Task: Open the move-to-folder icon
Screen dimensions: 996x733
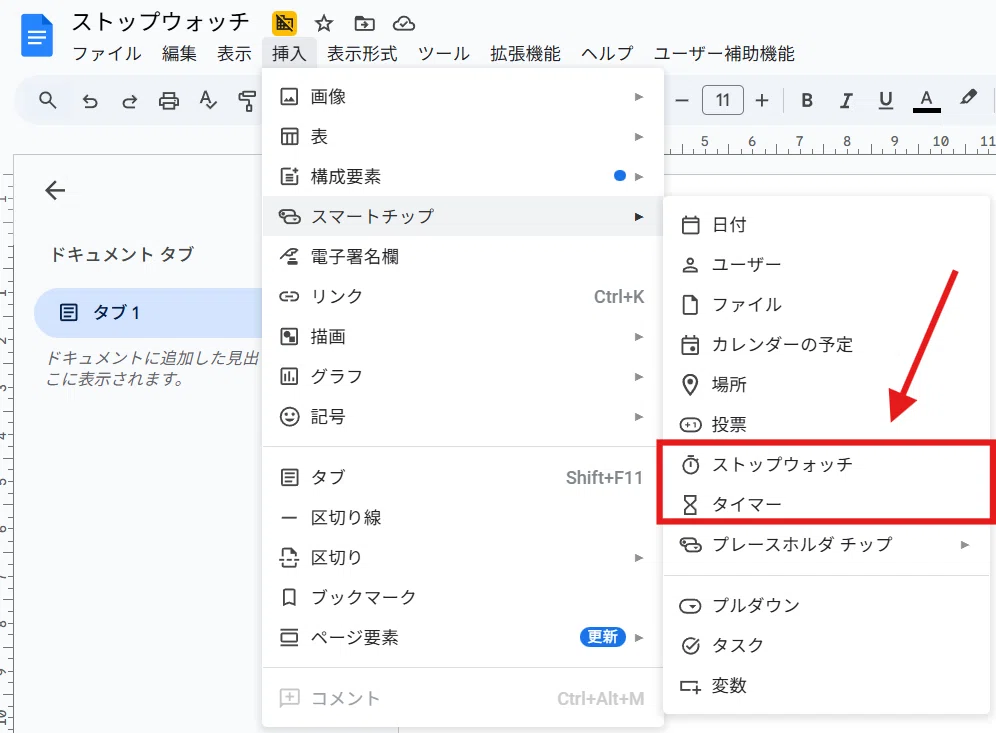Action: (x=364, y=24)
